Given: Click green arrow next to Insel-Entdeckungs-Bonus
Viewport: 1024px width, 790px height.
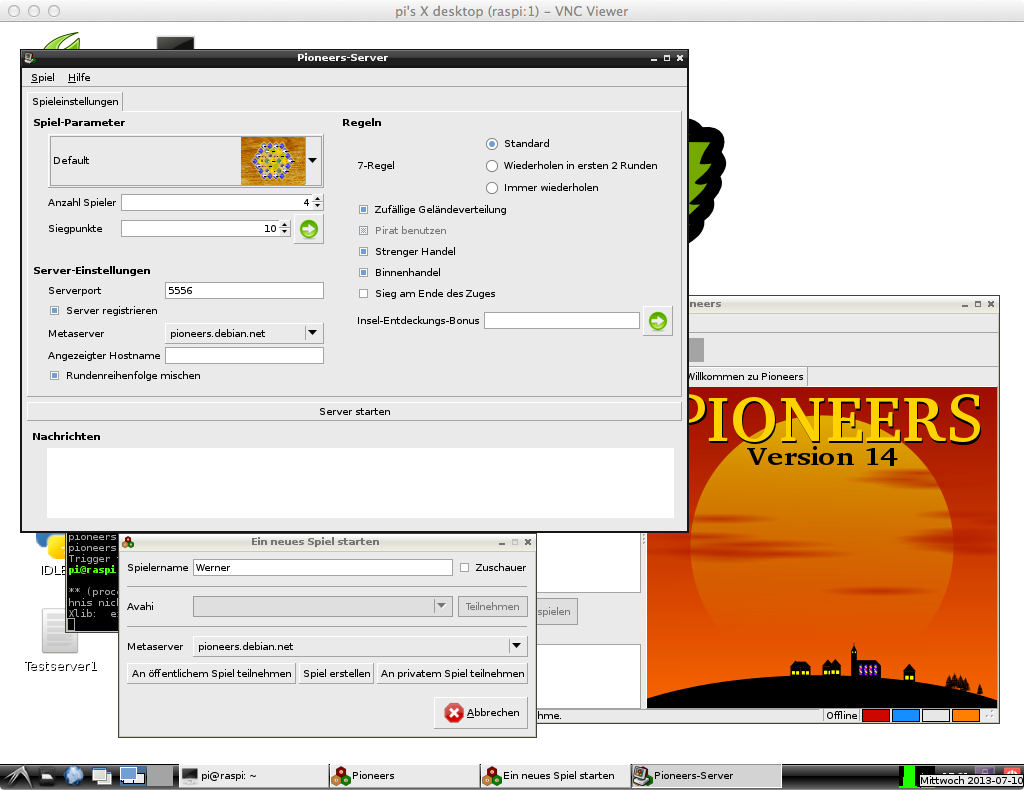Looking at the screenshot, I should [x=658, y=321].
